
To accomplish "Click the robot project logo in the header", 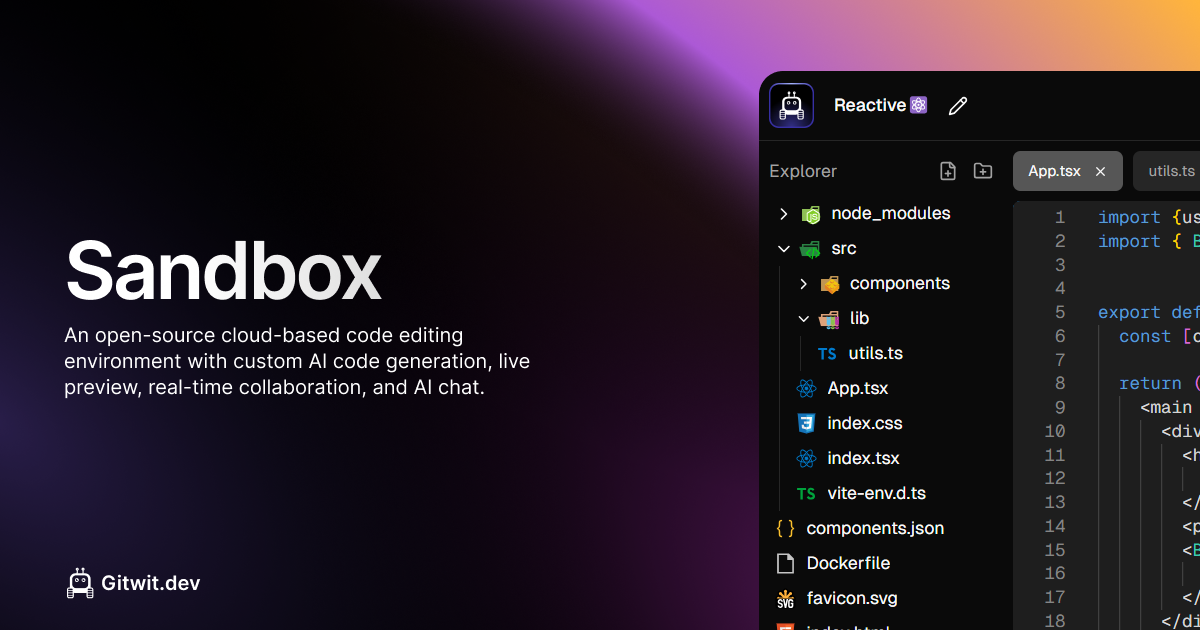I will pyautogui.click(x=791, y=105).
